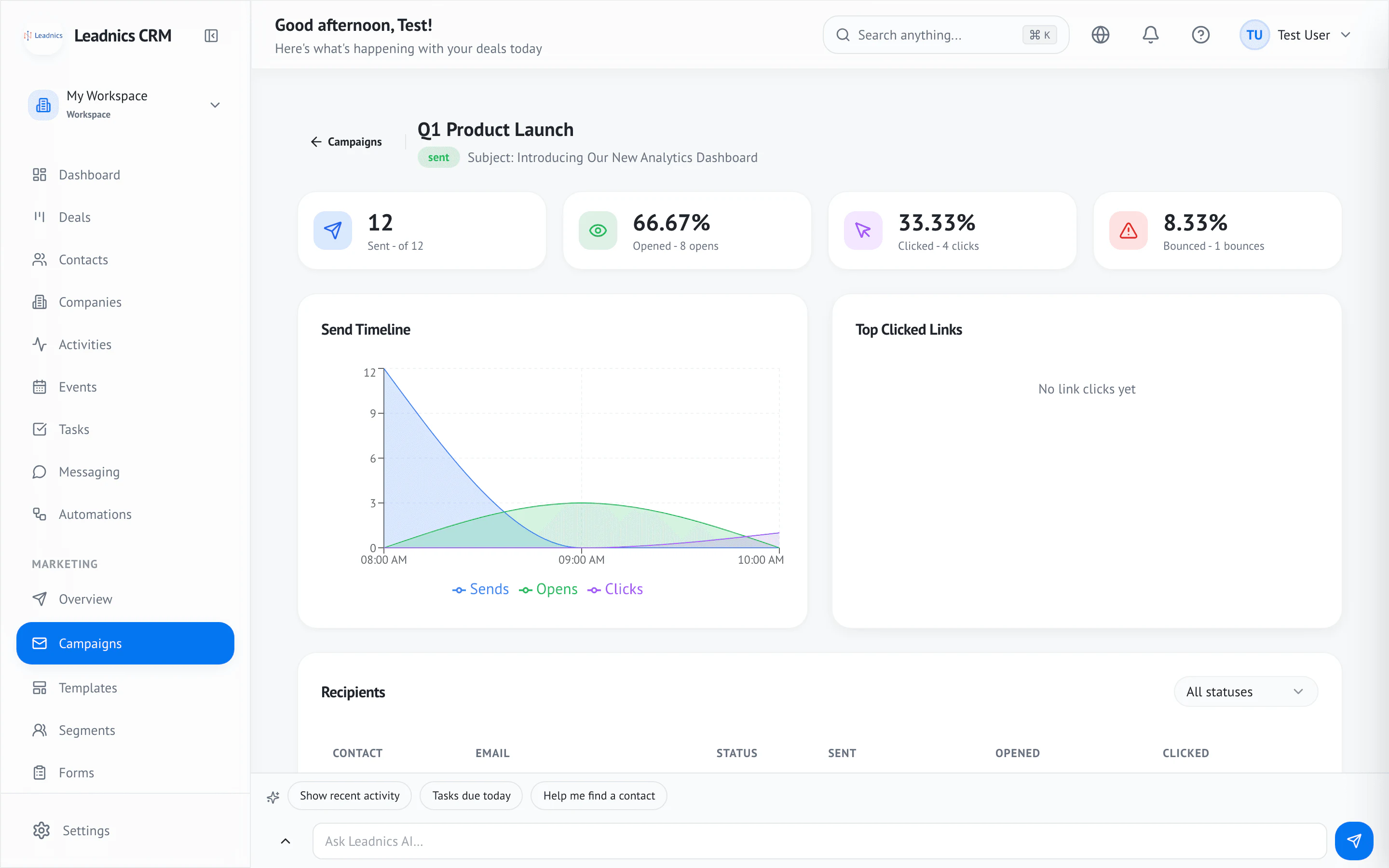Open Templates page
Viewport: 1389px width, 868px height.
[125, 688]
